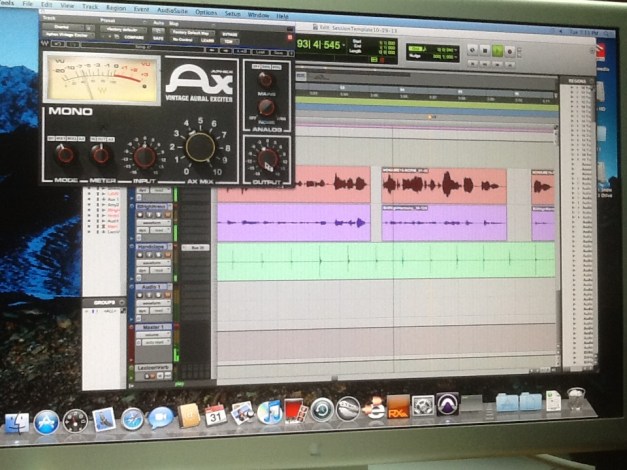Click the Waves help question mark icon
Screen dimensions: 627x470
(292, 53)
